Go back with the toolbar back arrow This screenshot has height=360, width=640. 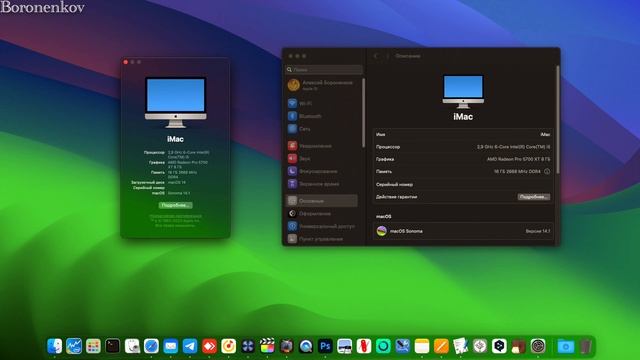[376, 56]
